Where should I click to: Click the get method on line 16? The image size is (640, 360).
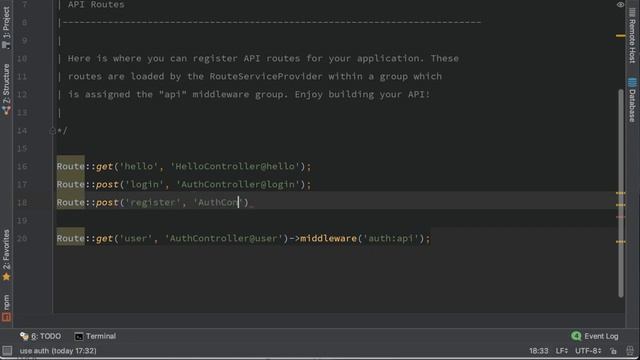pyautogui.click(x=104, y=167)
